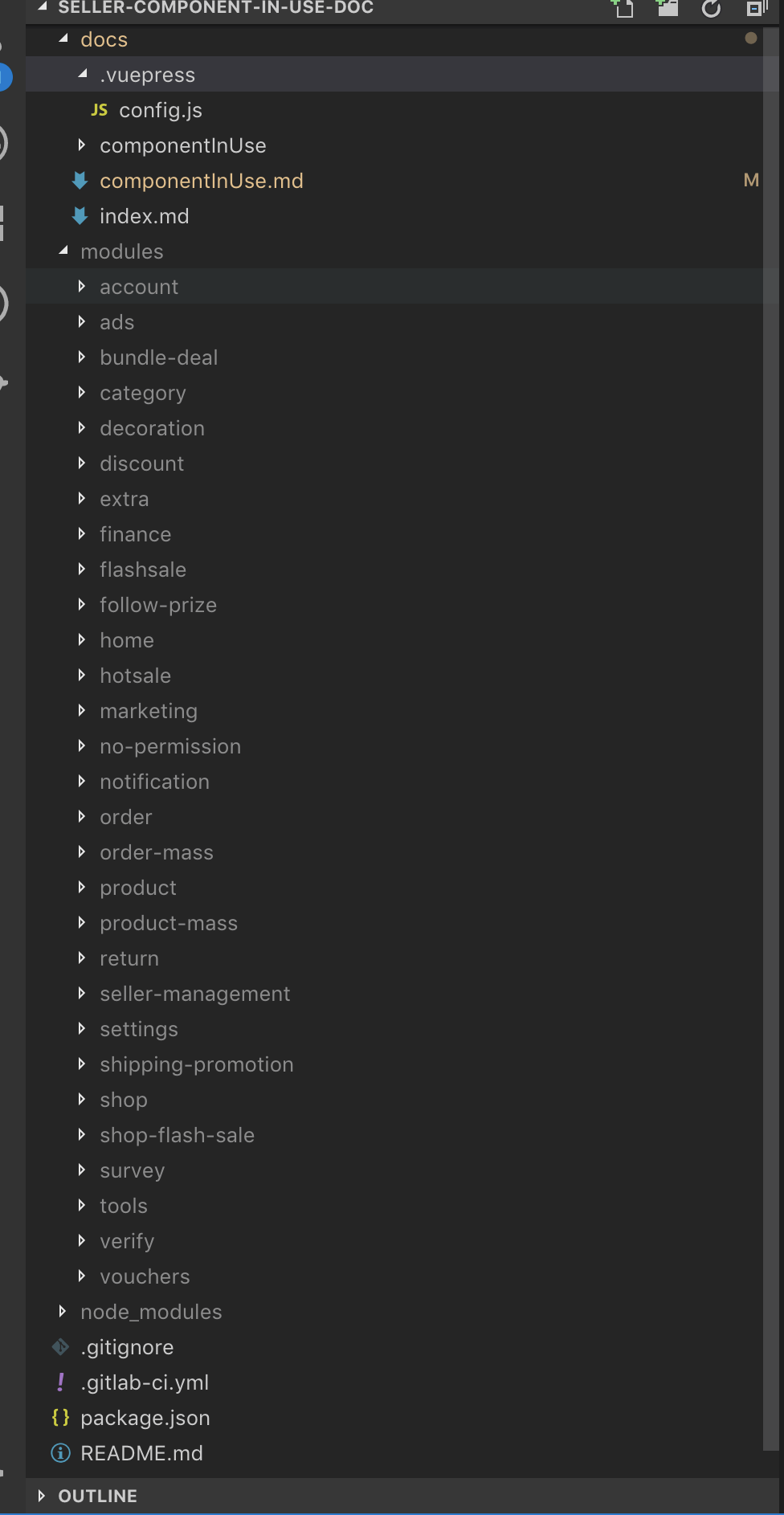The height and width of the screenshot is (1515, 784).
Task: Refresh the Explorer file tree
Action: [x=711, y=8]
